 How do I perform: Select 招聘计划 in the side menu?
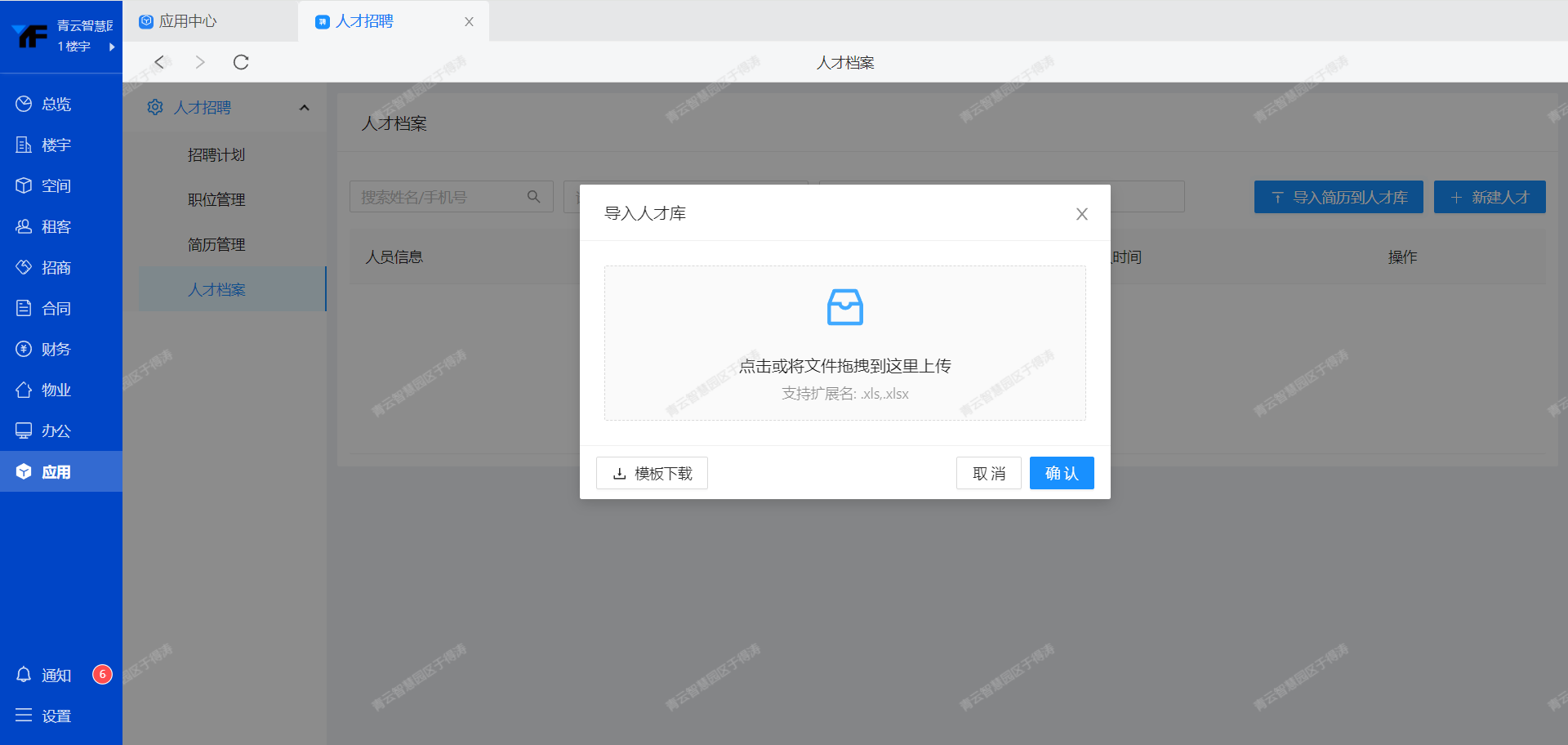coord(216,154)
